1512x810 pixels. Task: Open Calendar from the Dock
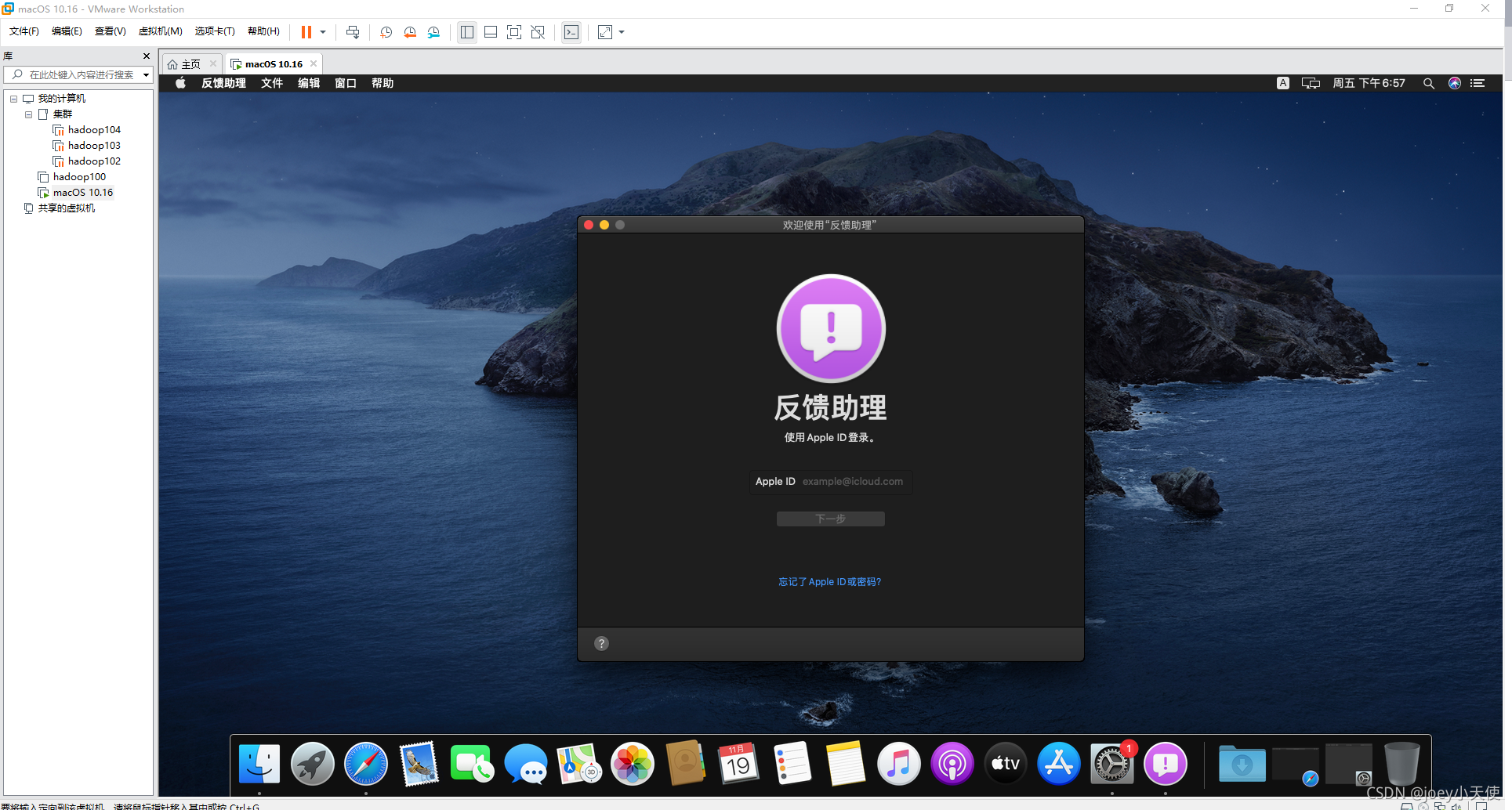point(739,764)
